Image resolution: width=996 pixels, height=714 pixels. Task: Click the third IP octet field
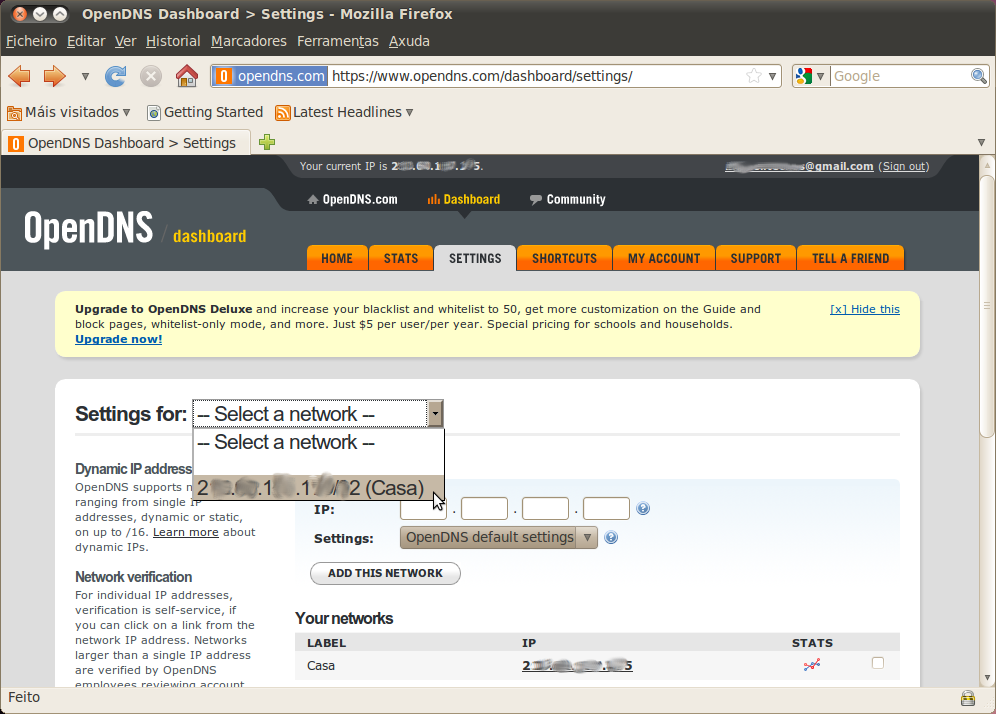[x=545, y=509]
